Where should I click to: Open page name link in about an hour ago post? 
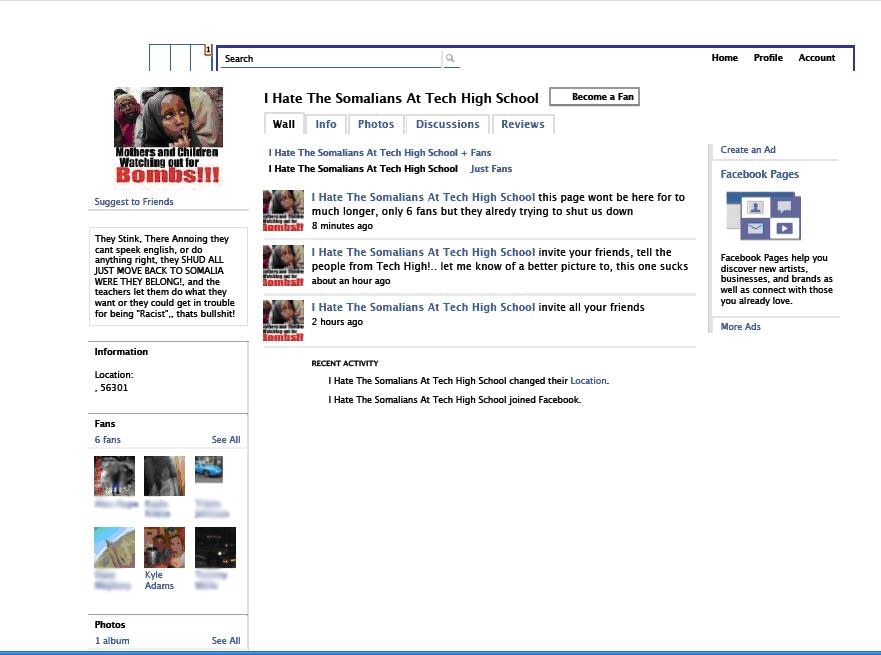423,252
